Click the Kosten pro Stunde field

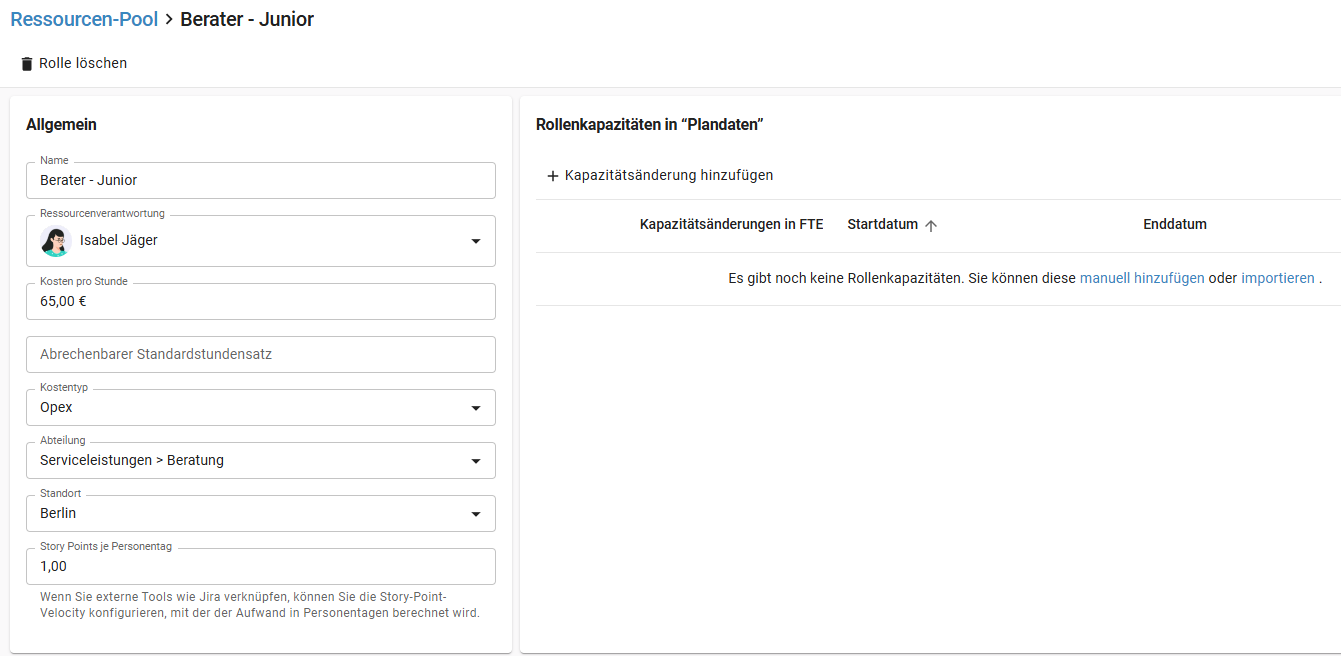click(261, 301)
